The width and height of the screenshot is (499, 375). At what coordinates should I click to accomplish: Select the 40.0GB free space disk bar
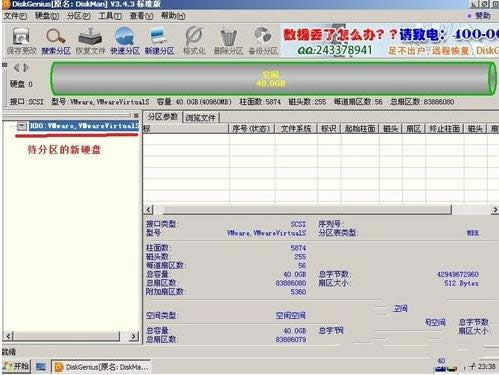point(273,79)
